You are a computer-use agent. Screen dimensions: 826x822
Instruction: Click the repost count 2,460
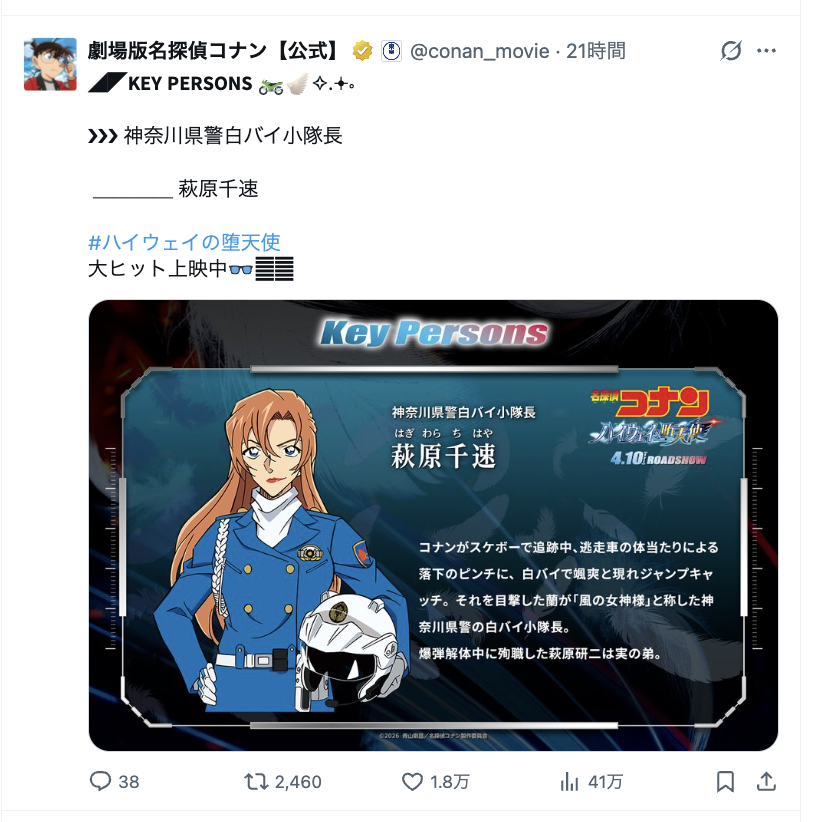[x=298, y=782]
